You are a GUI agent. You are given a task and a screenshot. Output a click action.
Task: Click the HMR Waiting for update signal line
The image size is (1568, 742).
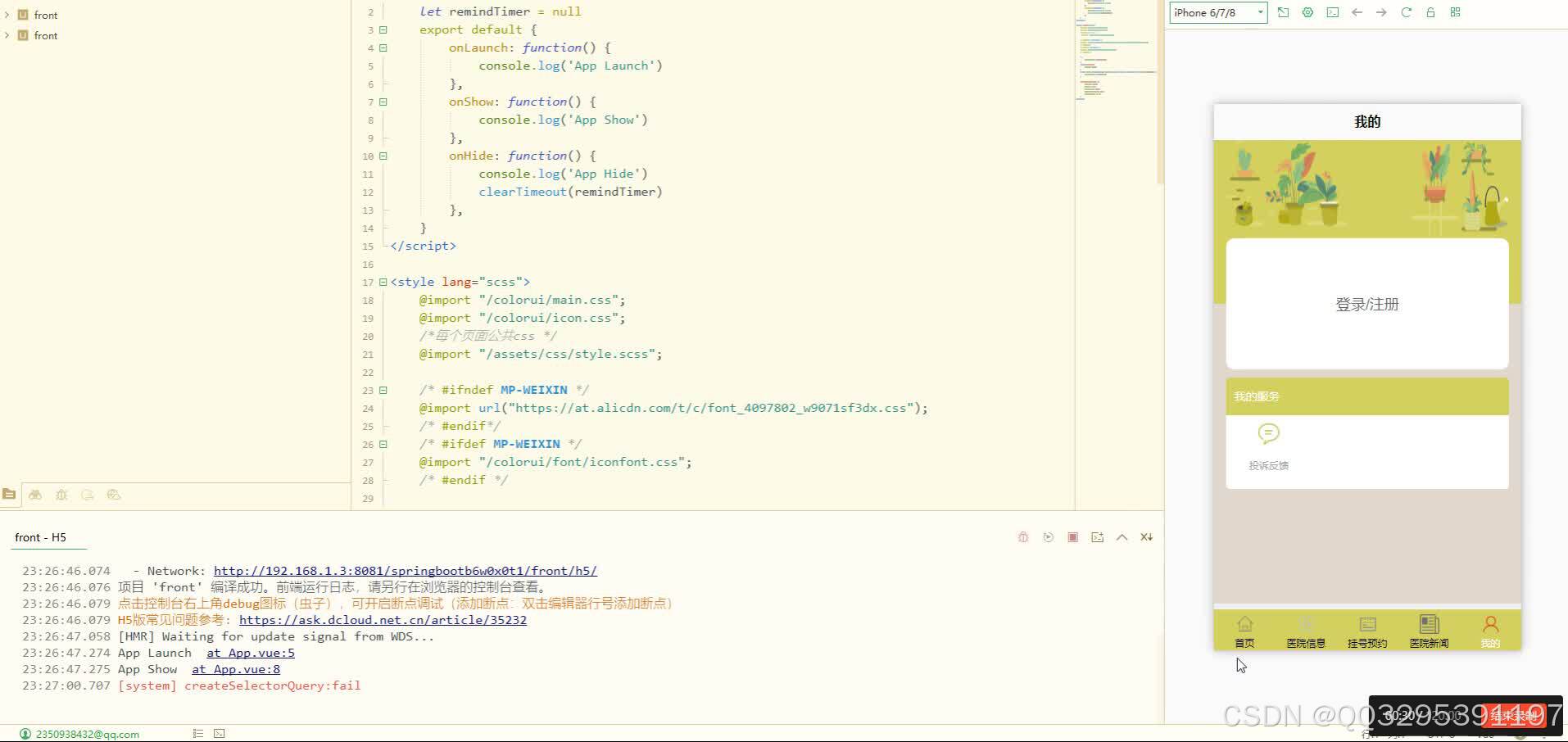pyautogui.click(x=276, y=636)
